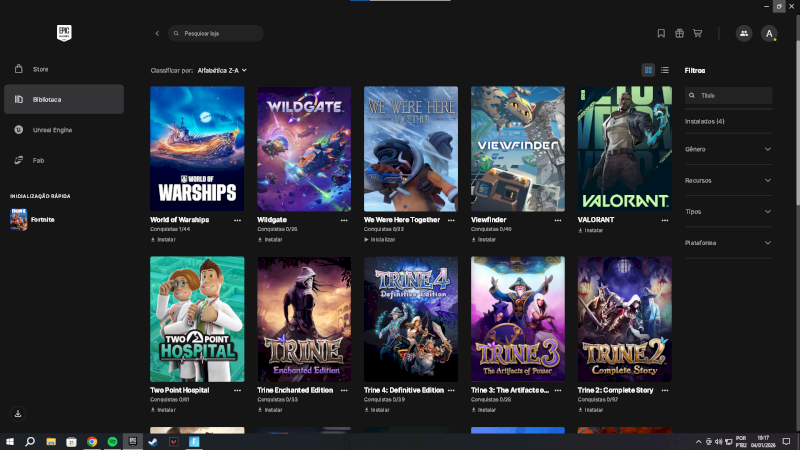Open the downloads icon in sidebar
The height and width of the screenshot is (450, 800).
tap(18, 413)
